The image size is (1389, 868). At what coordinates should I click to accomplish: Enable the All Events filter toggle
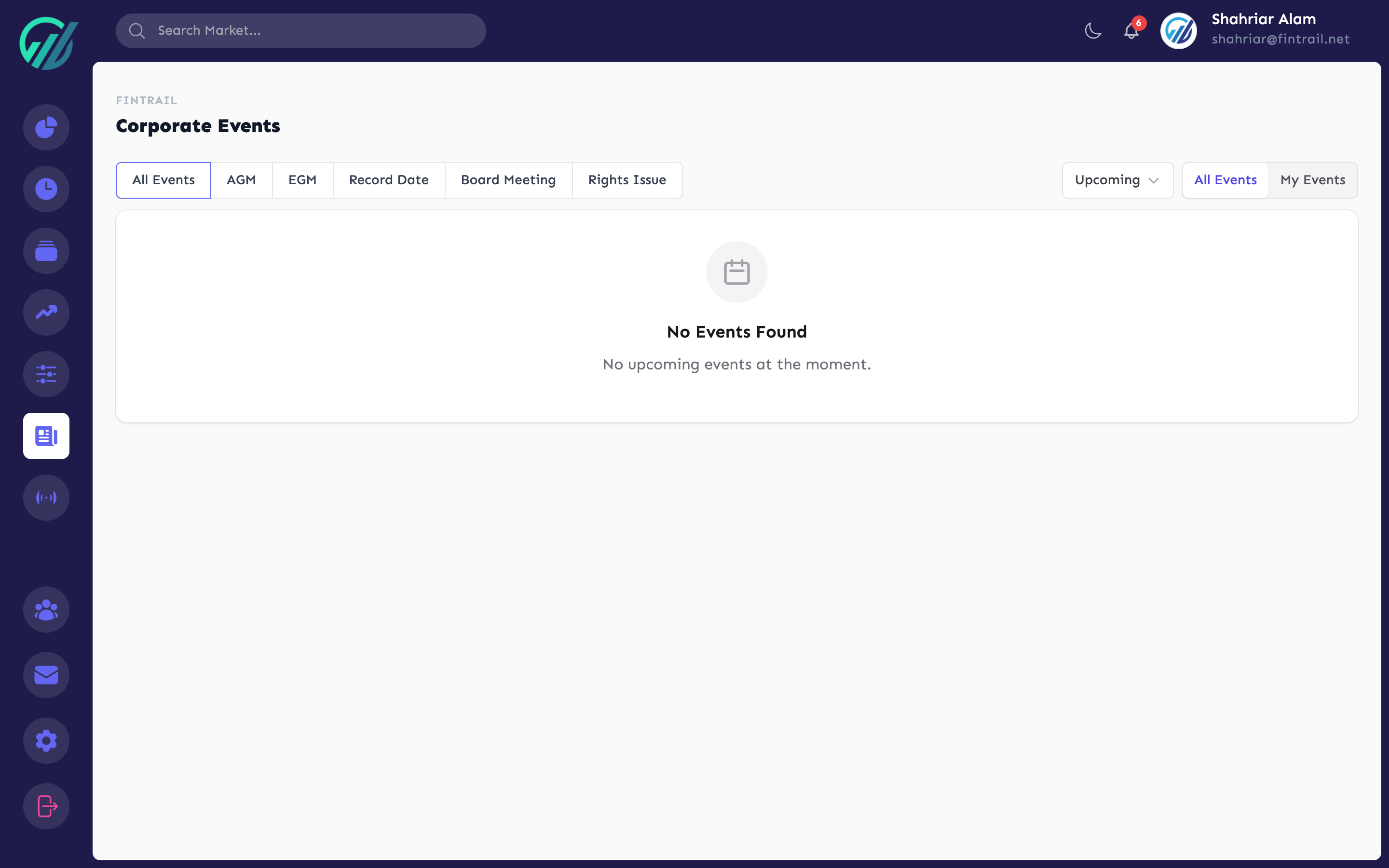click(1224, 180)
